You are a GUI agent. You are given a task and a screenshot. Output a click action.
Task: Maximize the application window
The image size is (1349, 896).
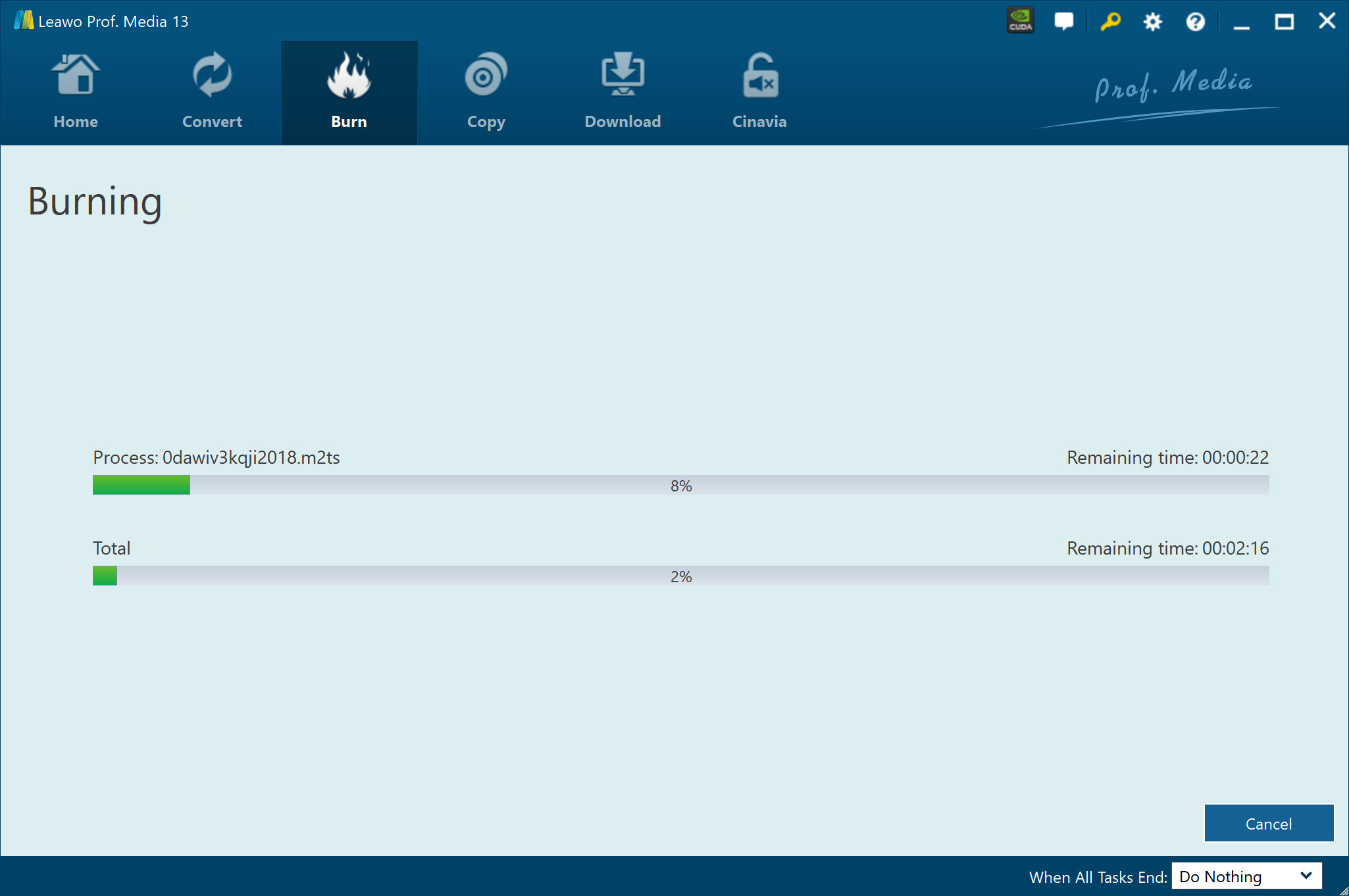click(1284, 22)
